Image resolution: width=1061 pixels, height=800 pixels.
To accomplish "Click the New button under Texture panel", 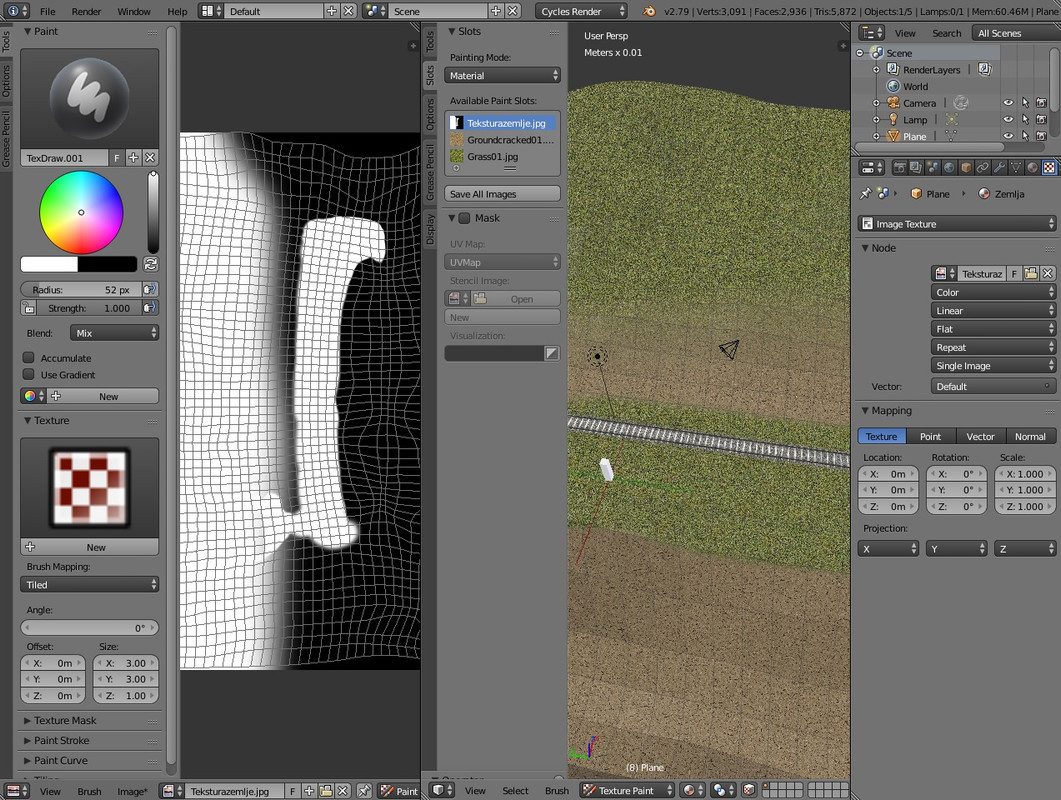I will pyautogui.click(x=89, y=547).
